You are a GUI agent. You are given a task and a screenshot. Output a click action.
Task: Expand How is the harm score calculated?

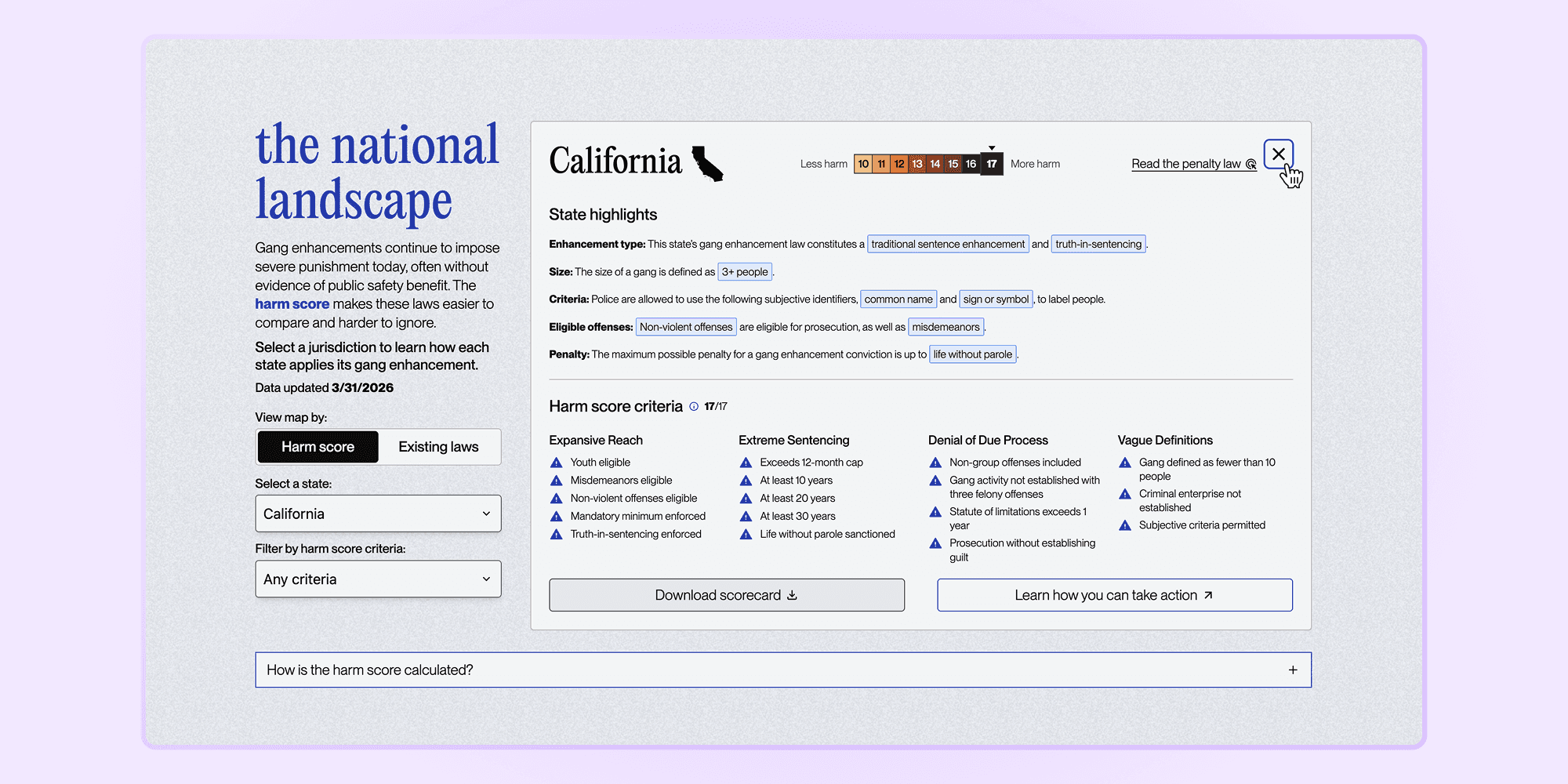pos(783,670)
